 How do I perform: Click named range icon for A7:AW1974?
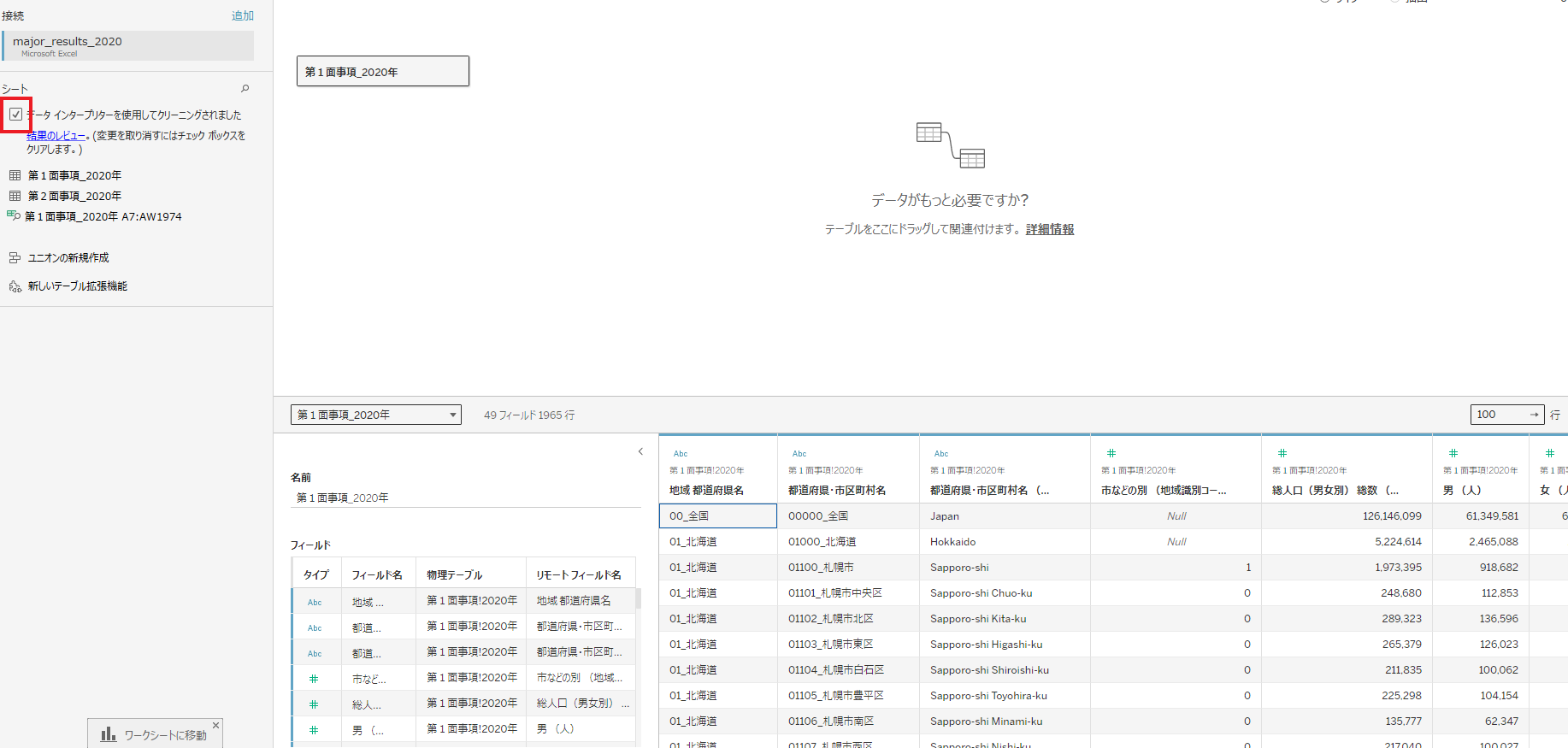coord(13,215)
